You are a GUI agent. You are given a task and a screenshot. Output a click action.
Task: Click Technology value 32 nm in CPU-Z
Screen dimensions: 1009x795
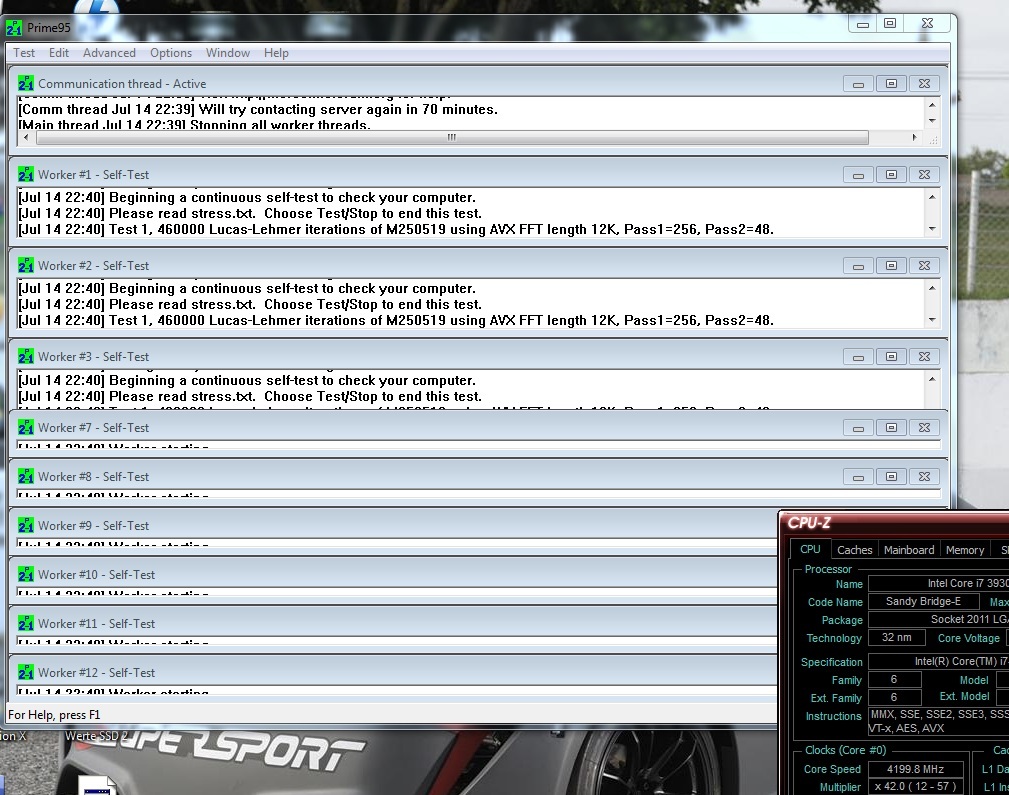pyautogui.click(x=896, y=637)
